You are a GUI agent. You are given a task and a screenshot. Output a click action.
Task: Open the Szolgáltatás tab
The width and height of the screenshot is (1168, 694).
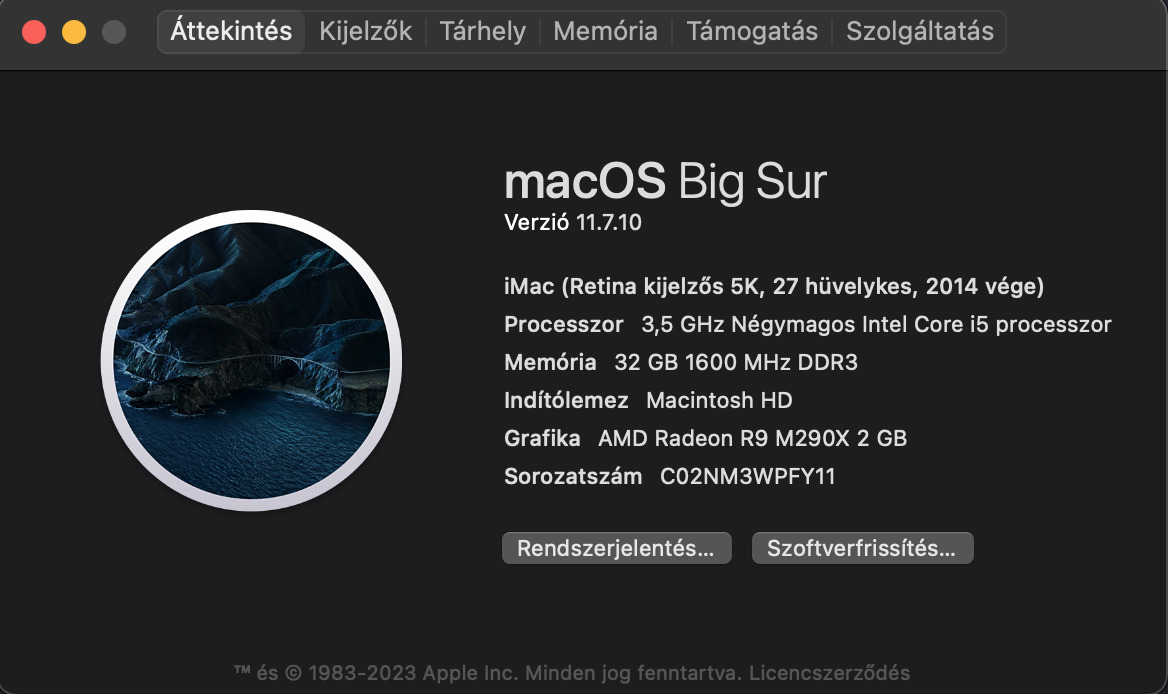[x=920, y=31]
